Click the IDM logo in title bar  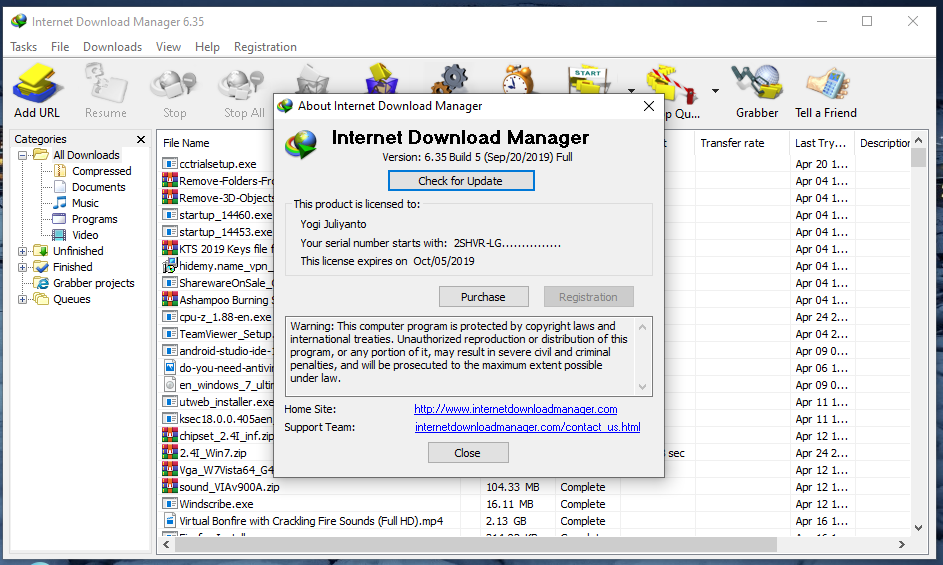(x=19, y=21)
